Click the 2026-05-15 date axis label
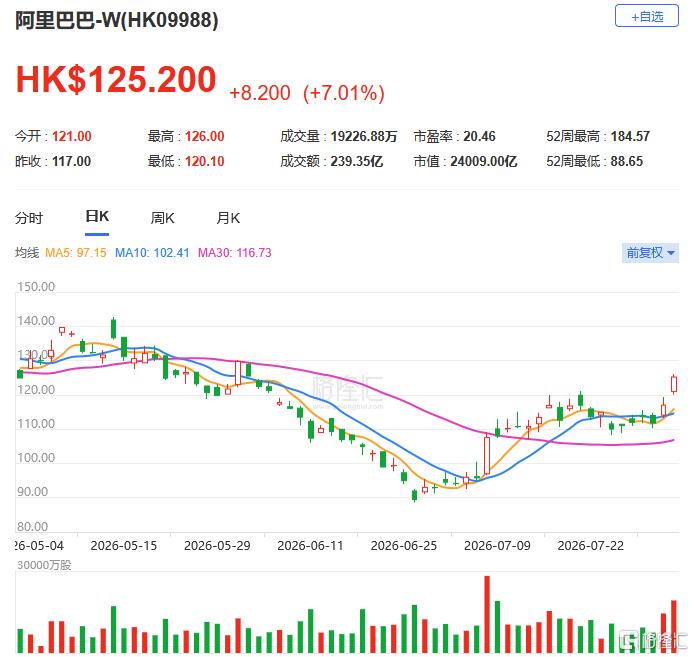 pos(124,545)
